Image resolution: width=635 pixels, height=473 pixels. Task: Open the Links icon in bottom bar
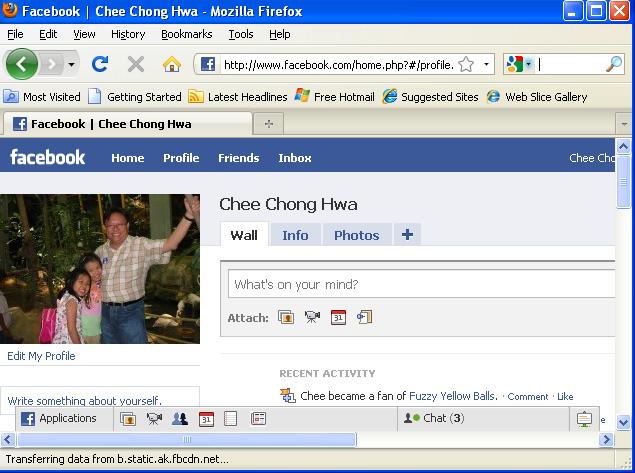[258, 419]
